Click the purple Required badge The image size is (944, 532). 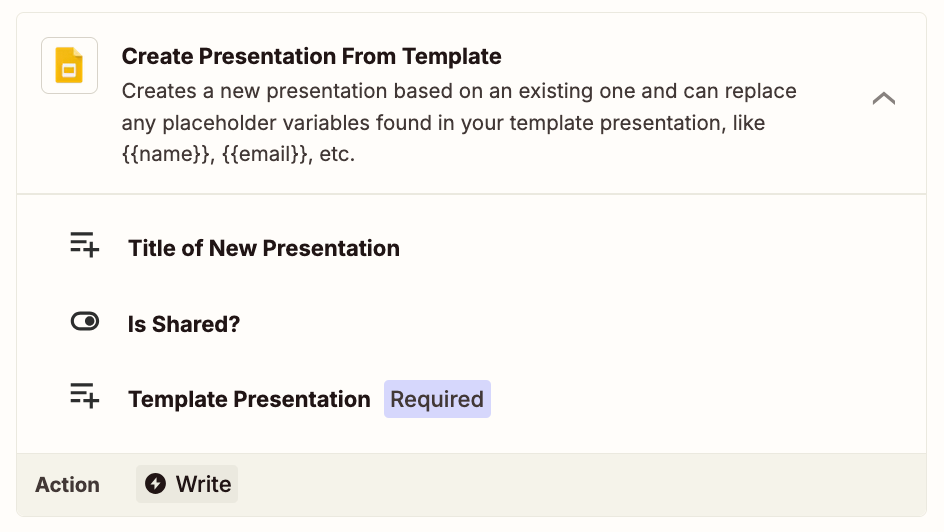click(437, 399)
